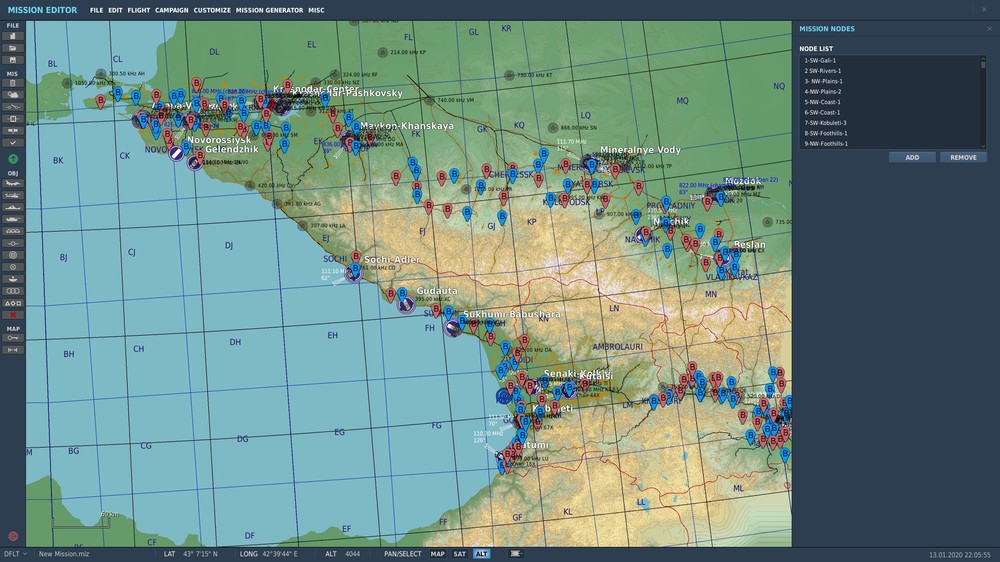1000x562 pixels.
Task: Open the FLIGHT menu
Action: 138,10
